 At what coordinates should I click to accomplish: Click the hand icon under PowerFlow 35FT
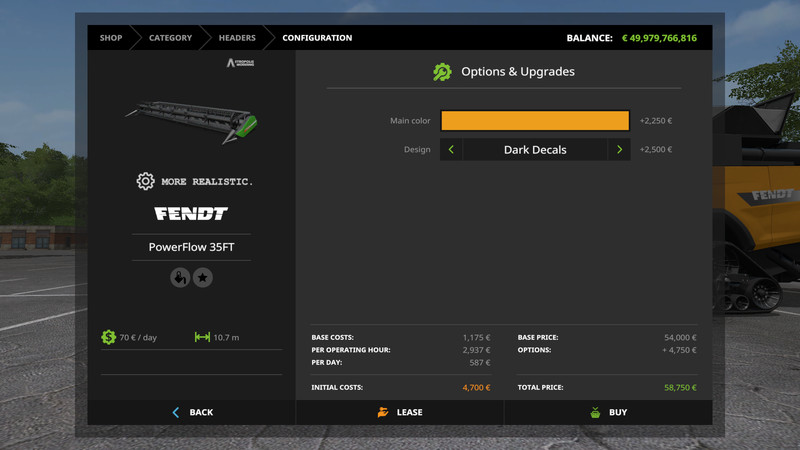(180, 278)
